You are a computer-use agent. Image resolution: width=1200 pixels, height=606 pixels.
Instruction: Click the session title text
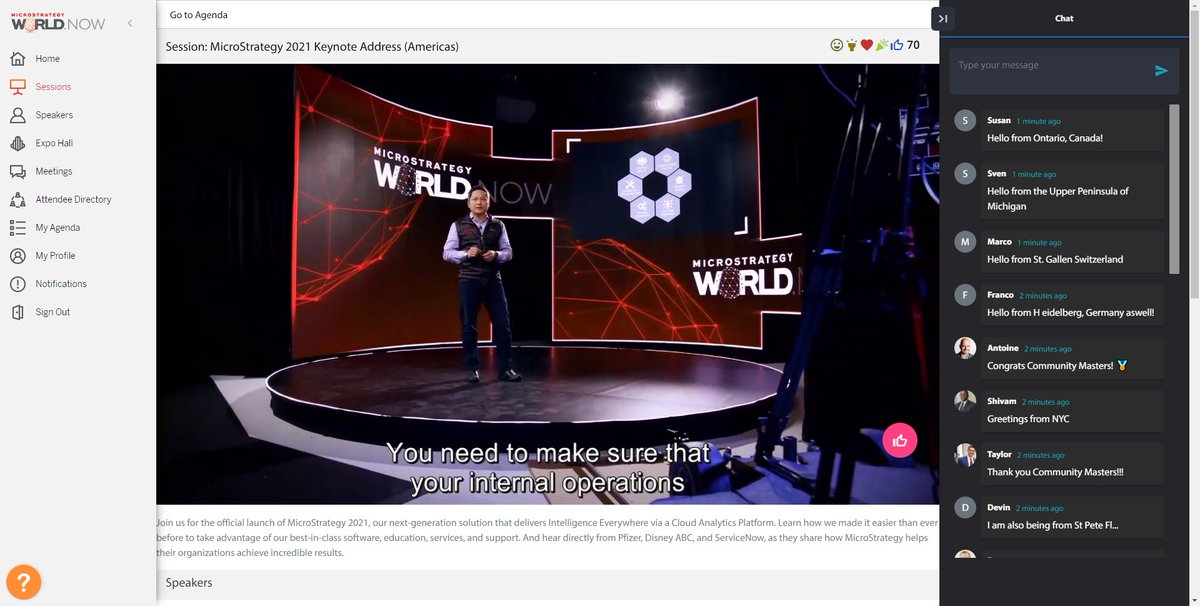(x=312, y=46)
